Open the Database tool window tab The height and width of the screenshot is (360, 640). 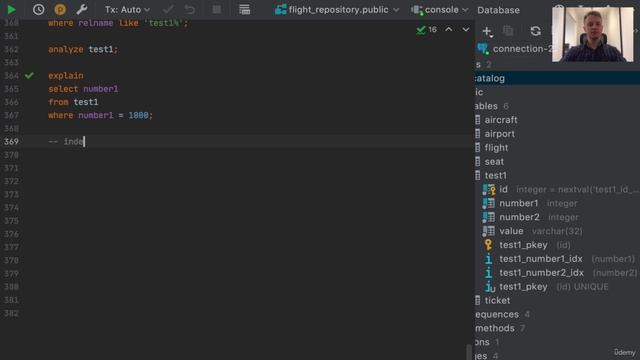pos(498,10)
